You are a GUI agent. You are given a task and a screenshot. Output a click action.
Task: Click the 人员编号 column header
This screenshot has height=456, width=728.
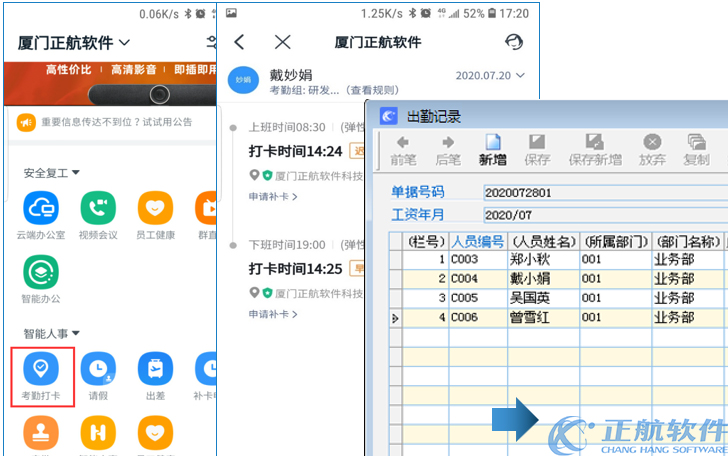(x=478, y=241)
